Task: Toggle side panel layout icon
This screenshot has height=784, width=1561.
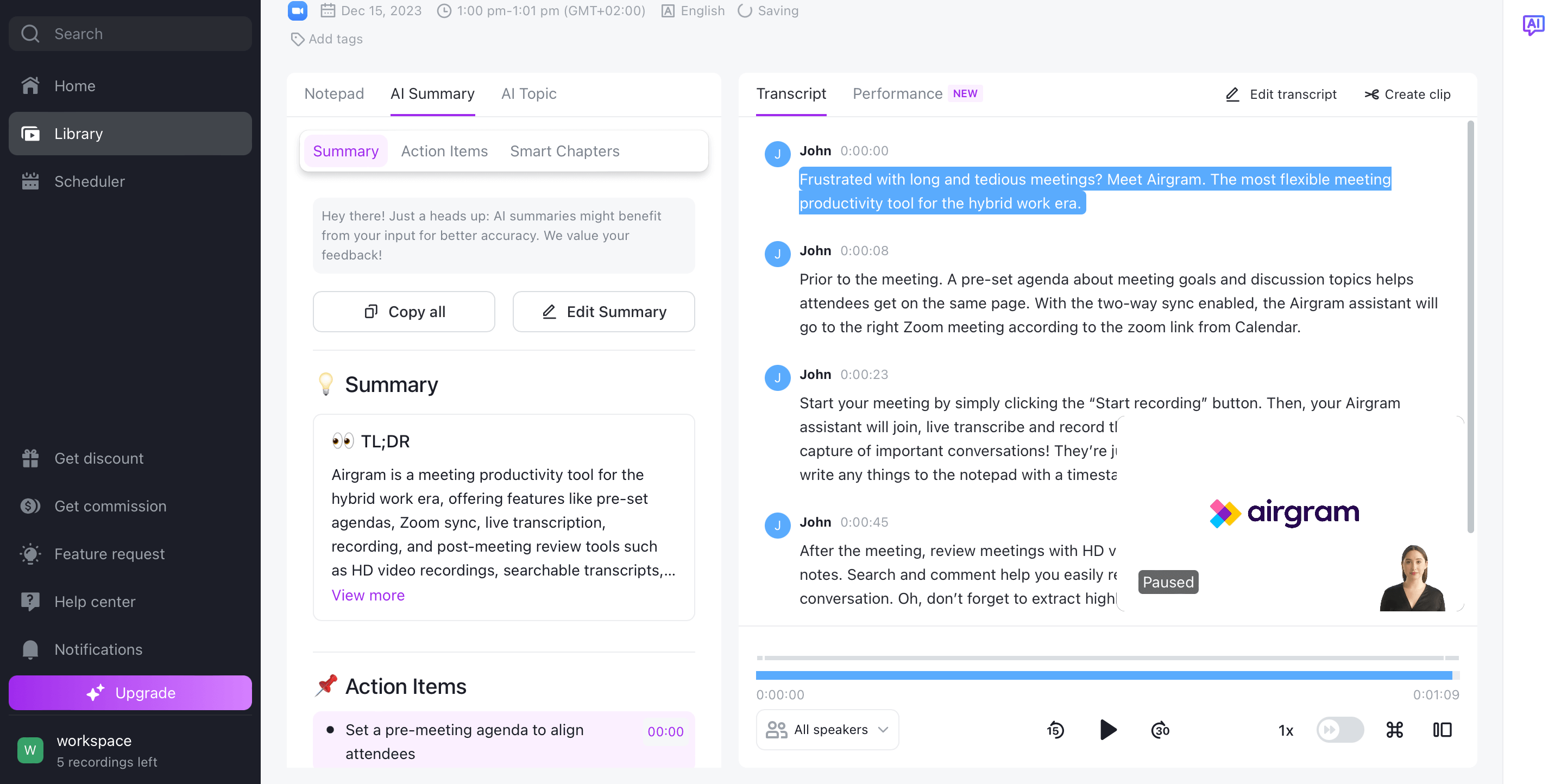Action: click(1442, 730)
